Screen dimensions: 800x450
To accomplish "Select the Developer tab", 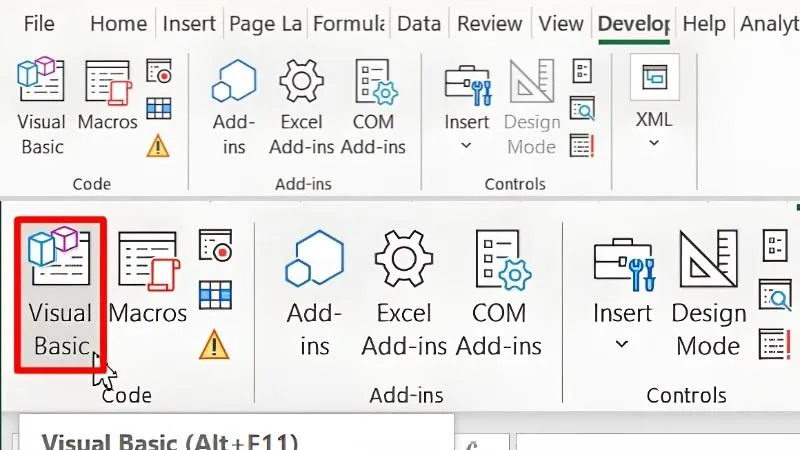I will pos(634,23).
